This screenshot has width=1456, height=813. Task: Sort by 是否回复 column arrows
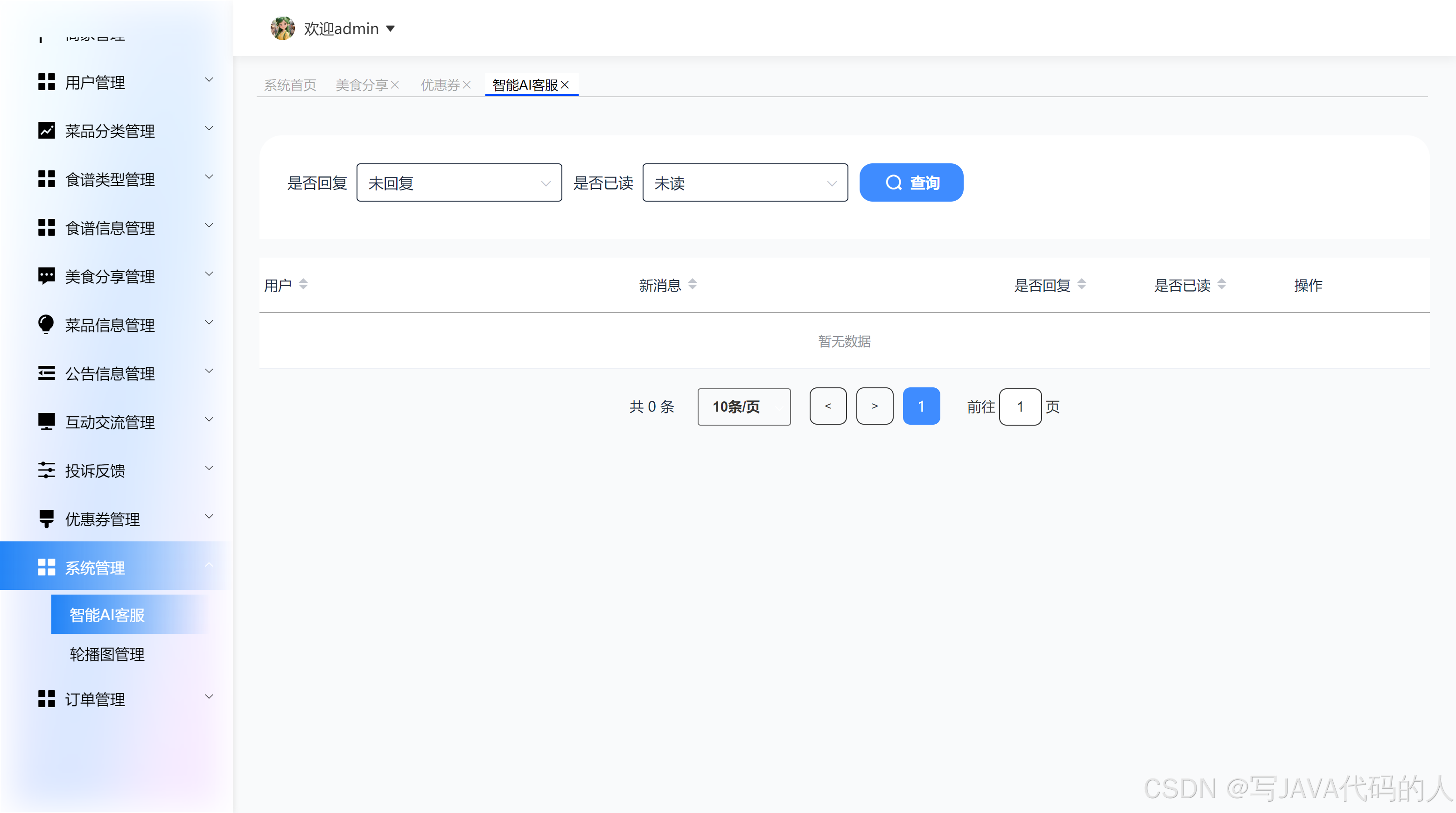tap(1082, 284)
